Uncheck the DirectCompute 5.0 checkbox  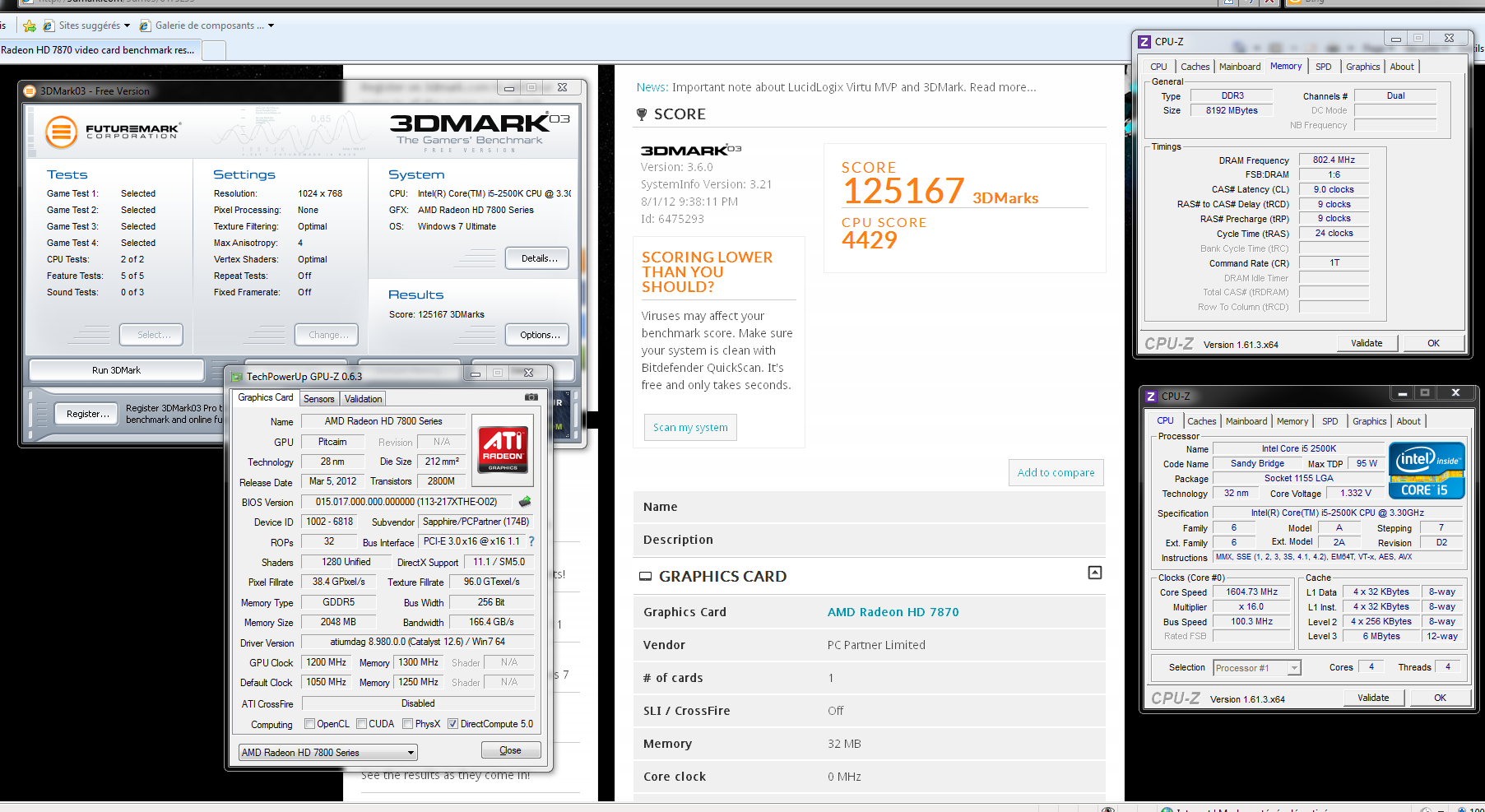[x=452, y=724]
